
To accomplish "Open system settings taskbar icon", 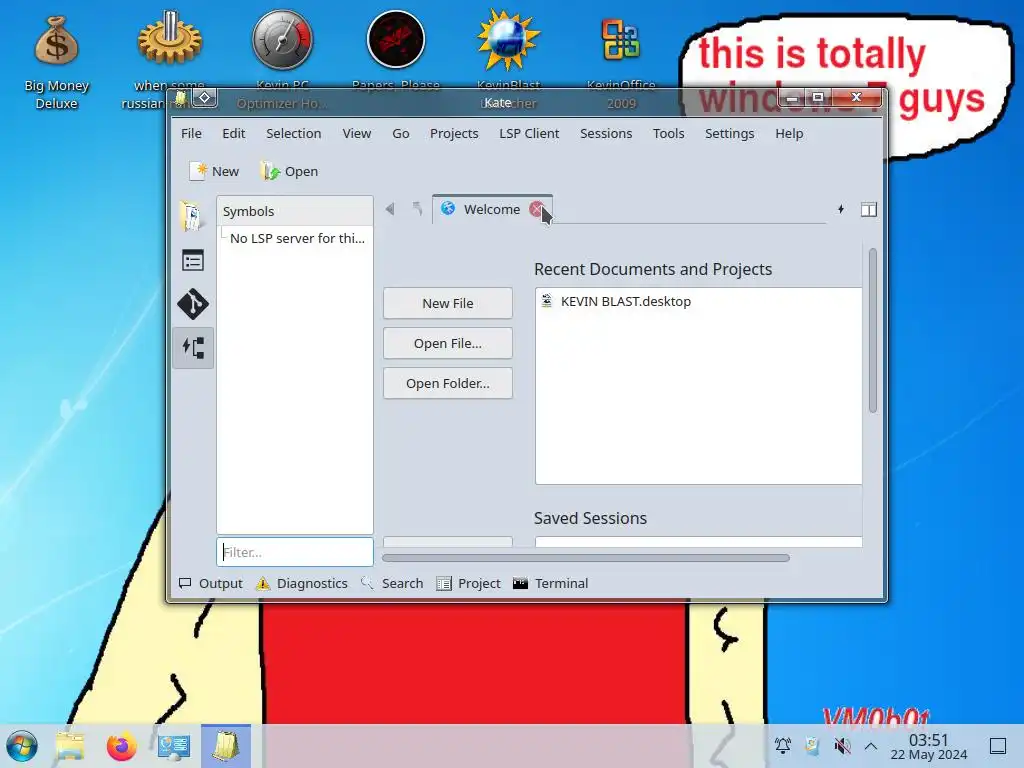I will tap(174, 746).
